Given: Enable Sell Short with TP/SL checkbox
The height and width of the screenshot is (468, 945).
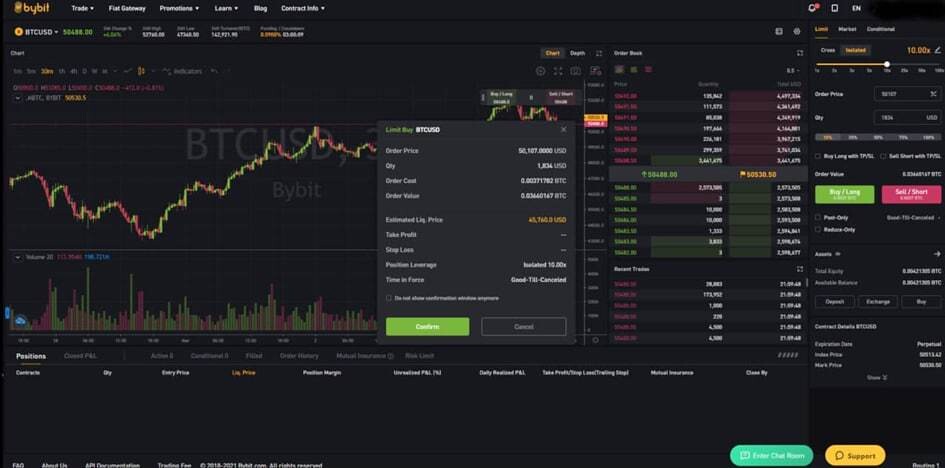Looking at the screenshot, I should [x=883, y=156].
